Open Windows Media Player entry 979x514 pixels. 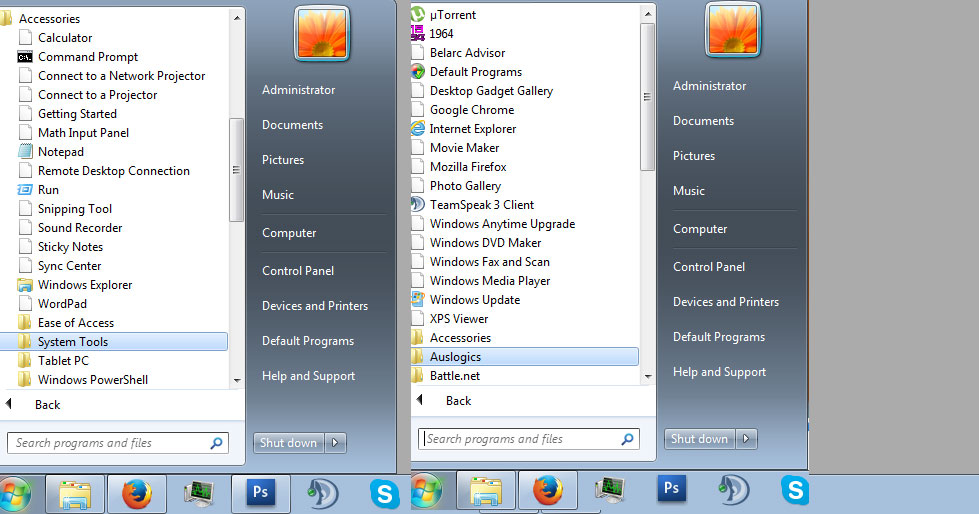pyautogui.click(x=481, y=281)
